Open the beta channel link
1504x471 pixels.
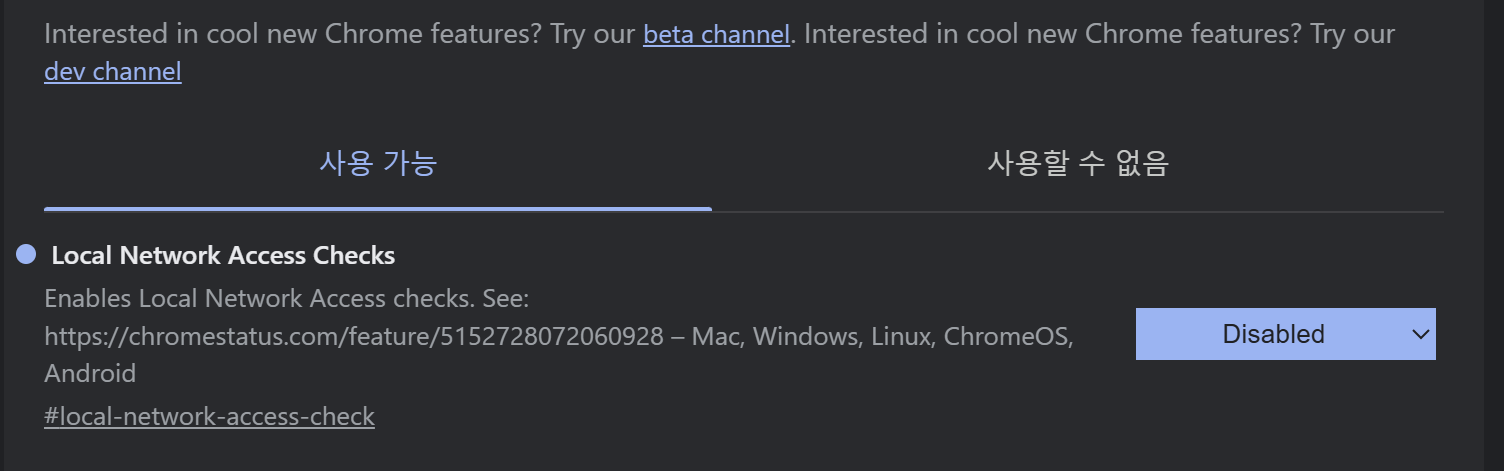[x=716, y=34]
